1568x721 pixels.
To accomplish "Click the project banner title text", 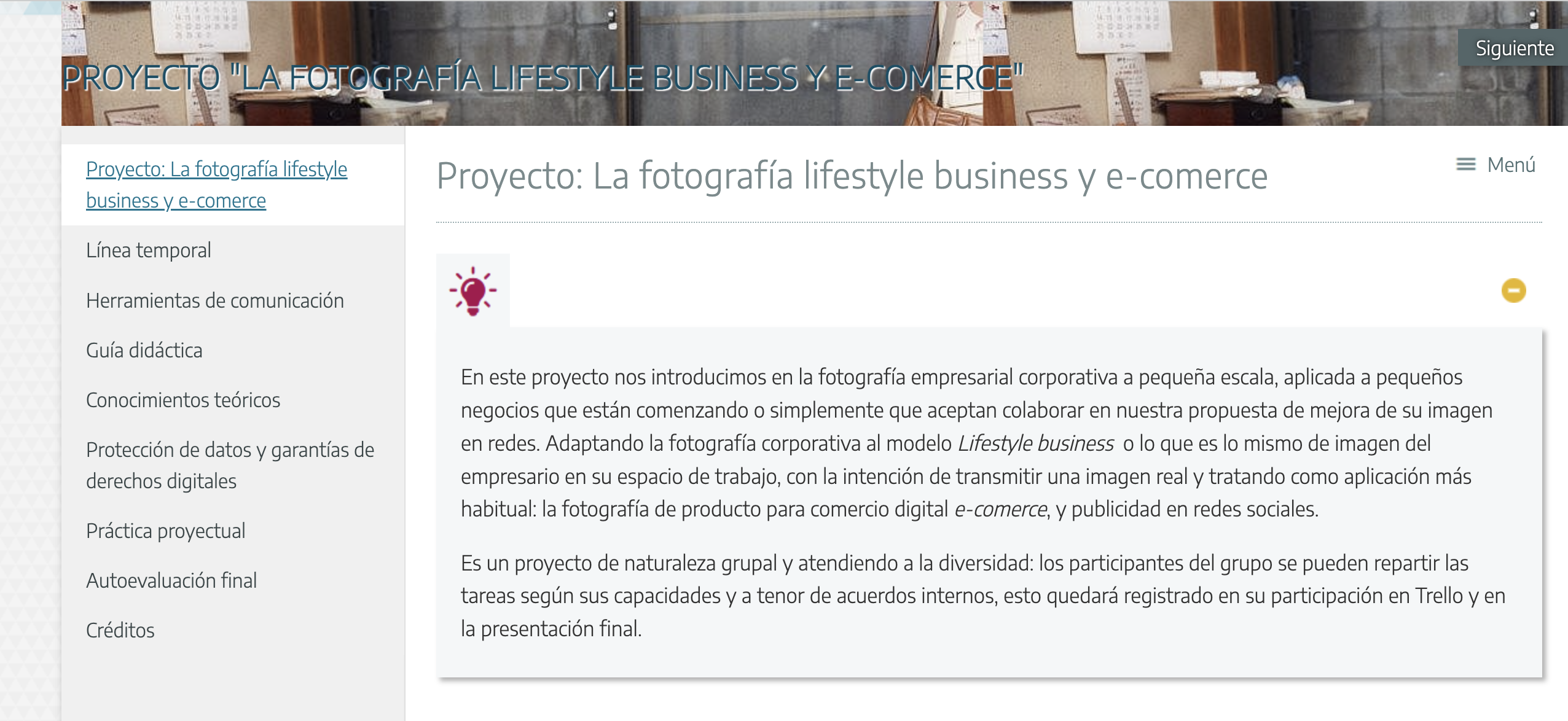I will point(543,78).
